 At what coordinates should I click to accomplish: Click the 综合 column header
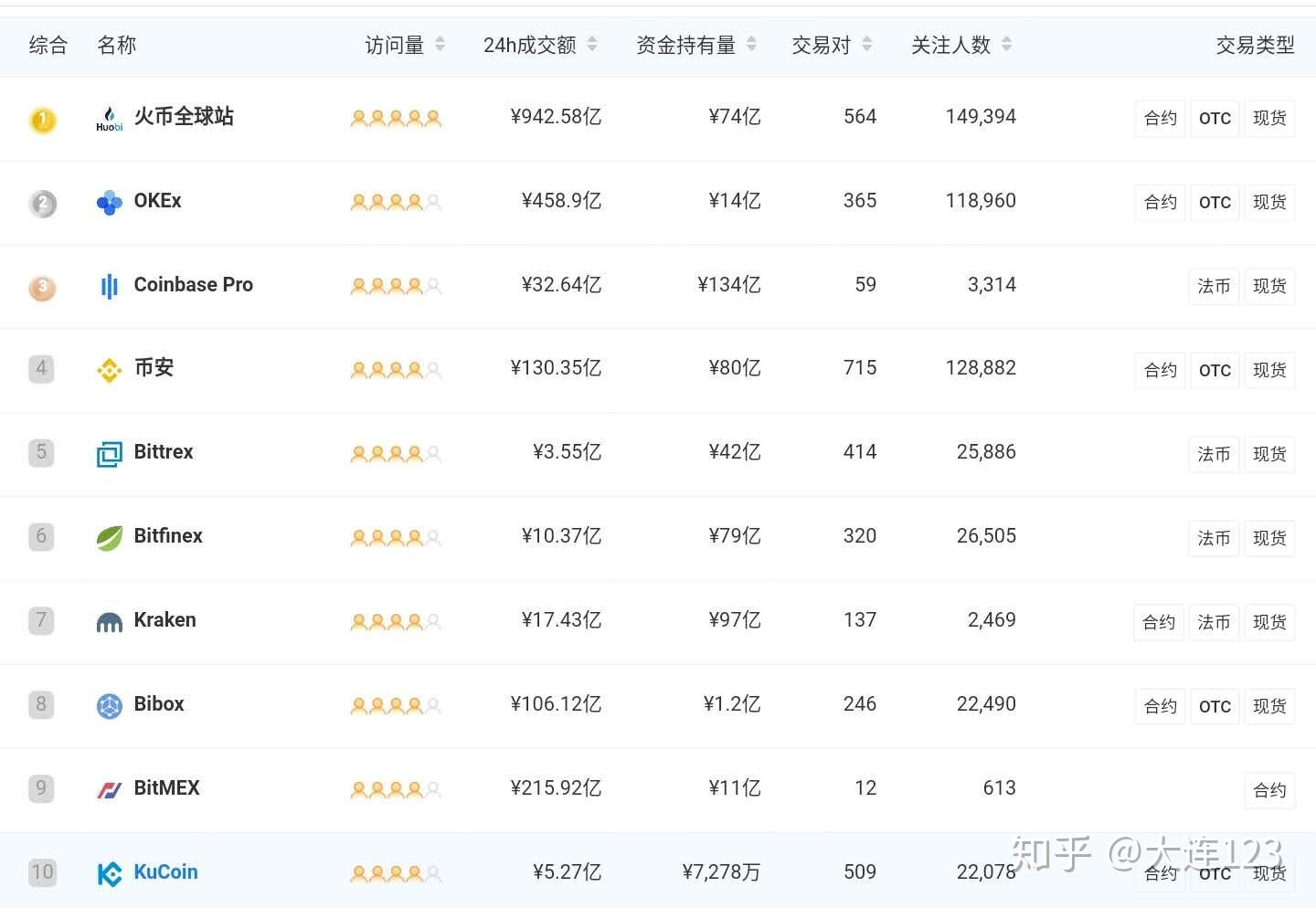48,45
